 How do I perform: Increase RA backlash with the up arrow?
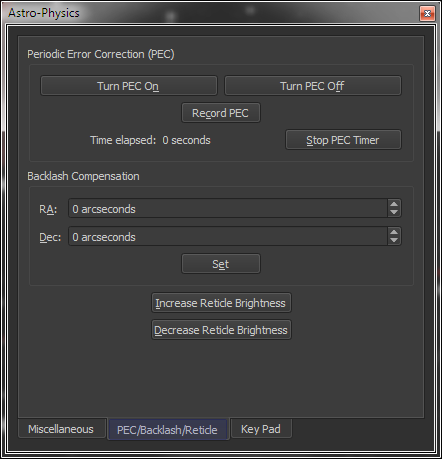tap(394, 204)
